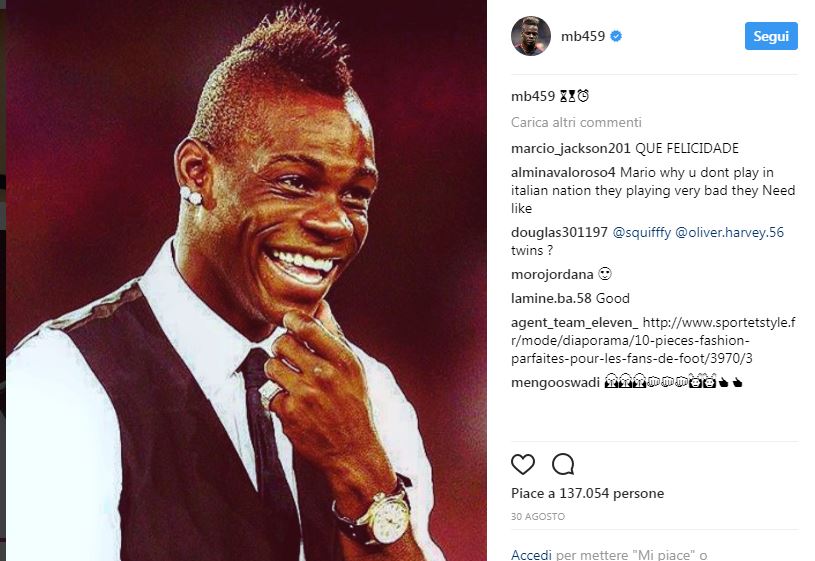This screenshot has width=815, height=561.
Task: Open mb459 username in header
Action: [x=583, y=36]
